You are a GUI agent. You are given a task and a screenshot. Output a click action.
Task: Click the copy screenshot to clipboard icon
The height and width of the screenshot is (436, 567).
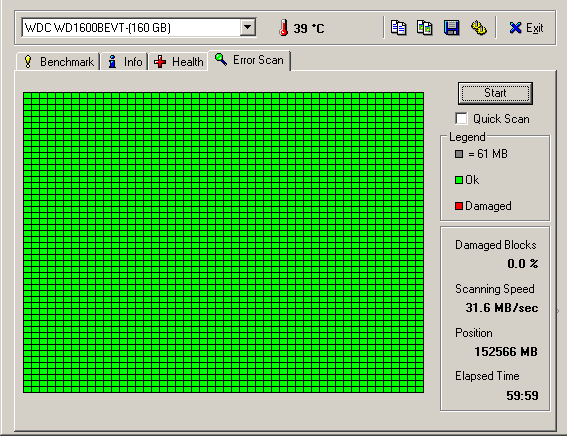(425, 28)
